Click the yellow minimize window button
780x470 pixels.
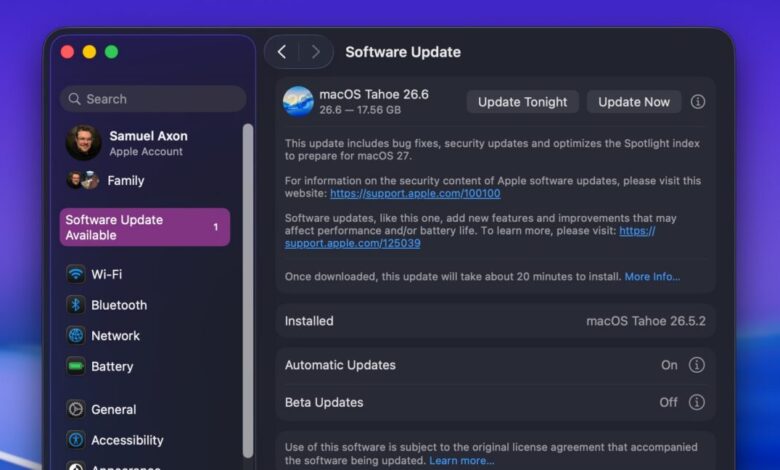90,52
